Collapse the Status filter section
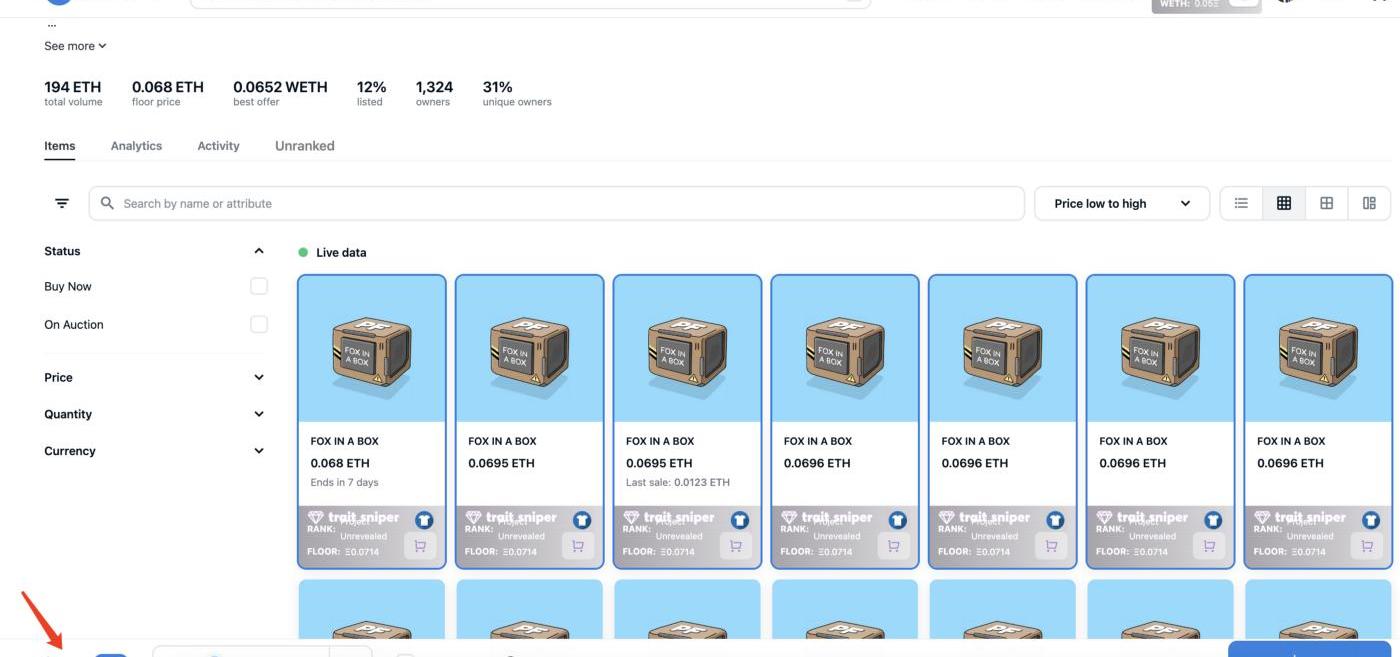1400x657 pixels. (x=259, y=251)
